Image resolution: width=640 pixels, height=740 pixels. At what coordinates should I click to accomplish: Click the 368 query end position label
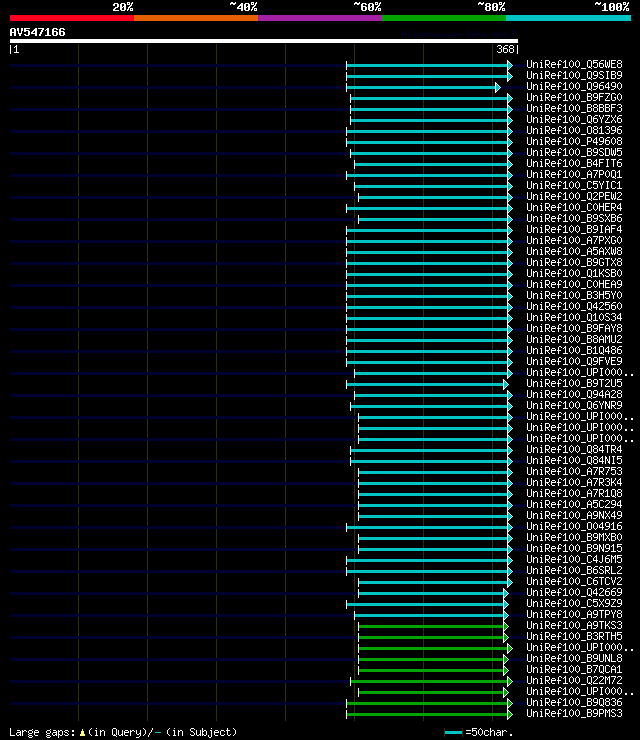coord(505,49)
